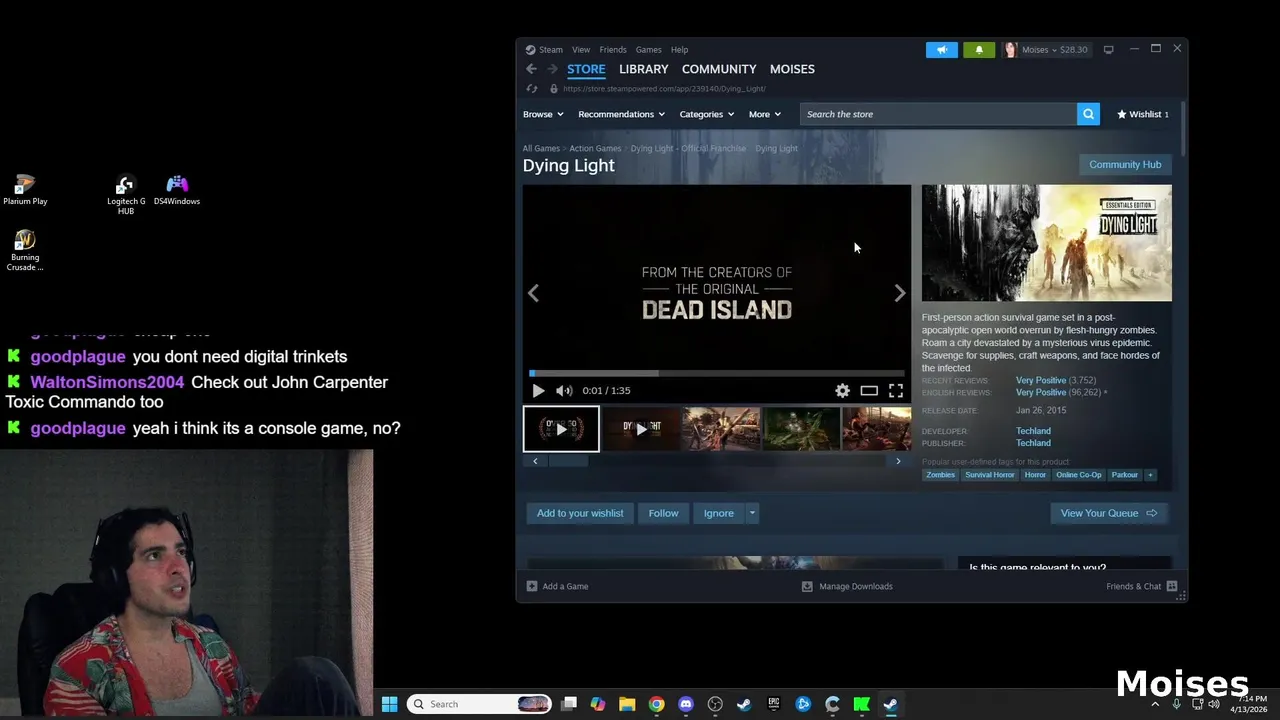The width and height of the screenshot is (1280, 720).
Task: Open Epic Games launcher in taskbar
Action: click(774, 704)
